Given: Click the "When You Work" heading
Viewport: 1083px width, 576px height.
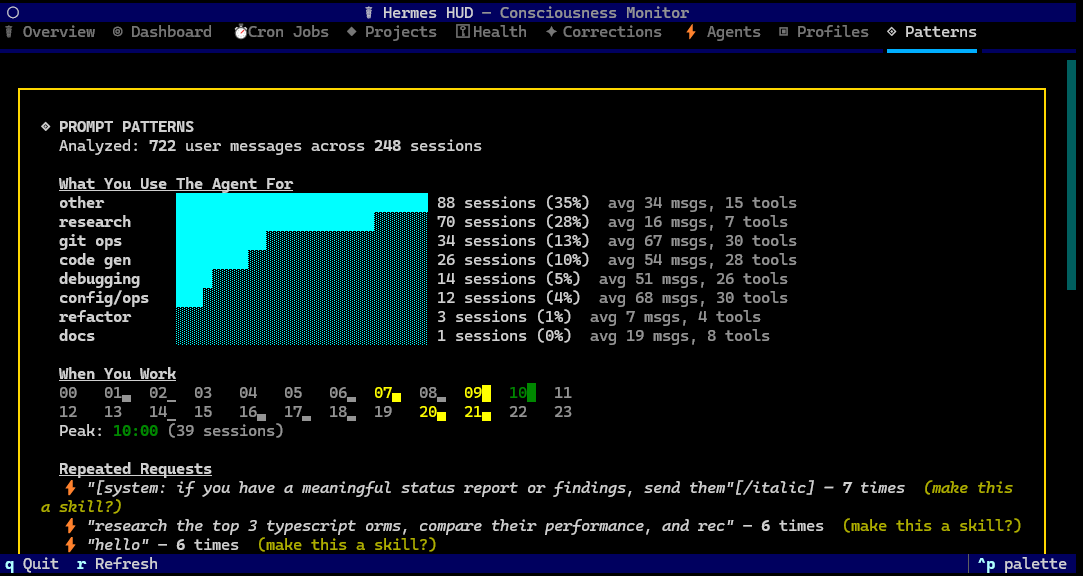Looking at the screenshot, I should point(117,374).
